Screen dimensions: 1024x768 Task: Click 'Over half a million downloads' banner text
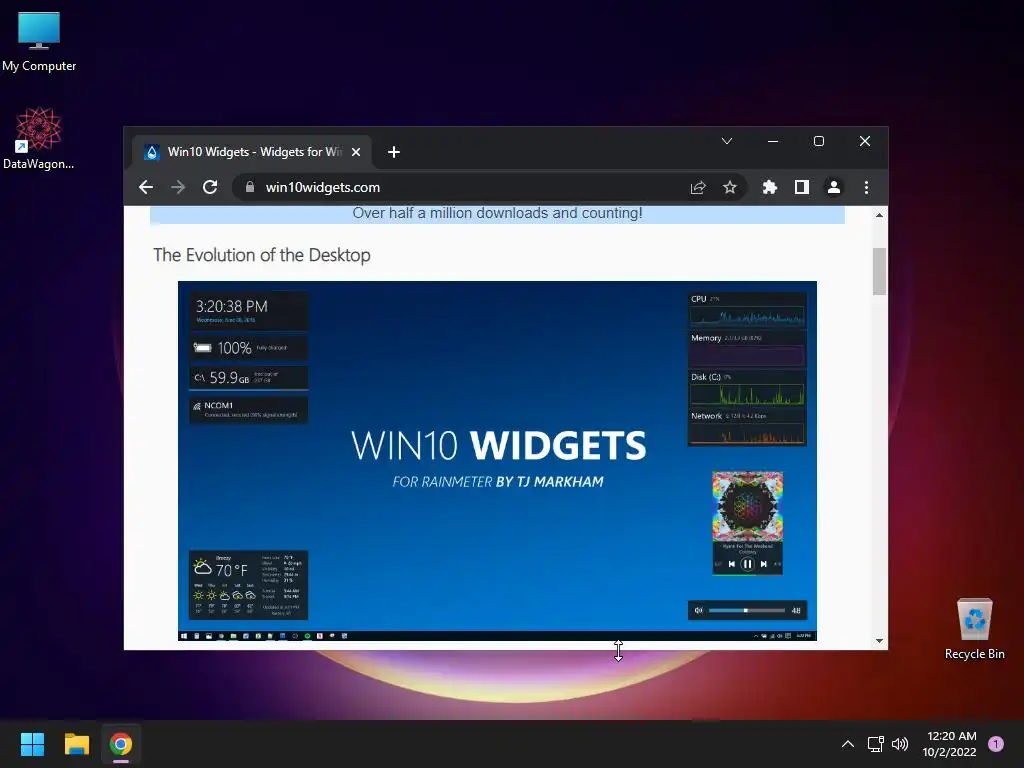pyautogui.click(x=498, y=213)
